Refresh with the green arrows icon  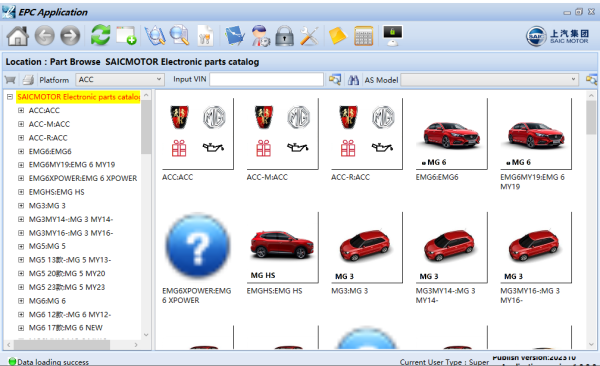tap(100, 35)
